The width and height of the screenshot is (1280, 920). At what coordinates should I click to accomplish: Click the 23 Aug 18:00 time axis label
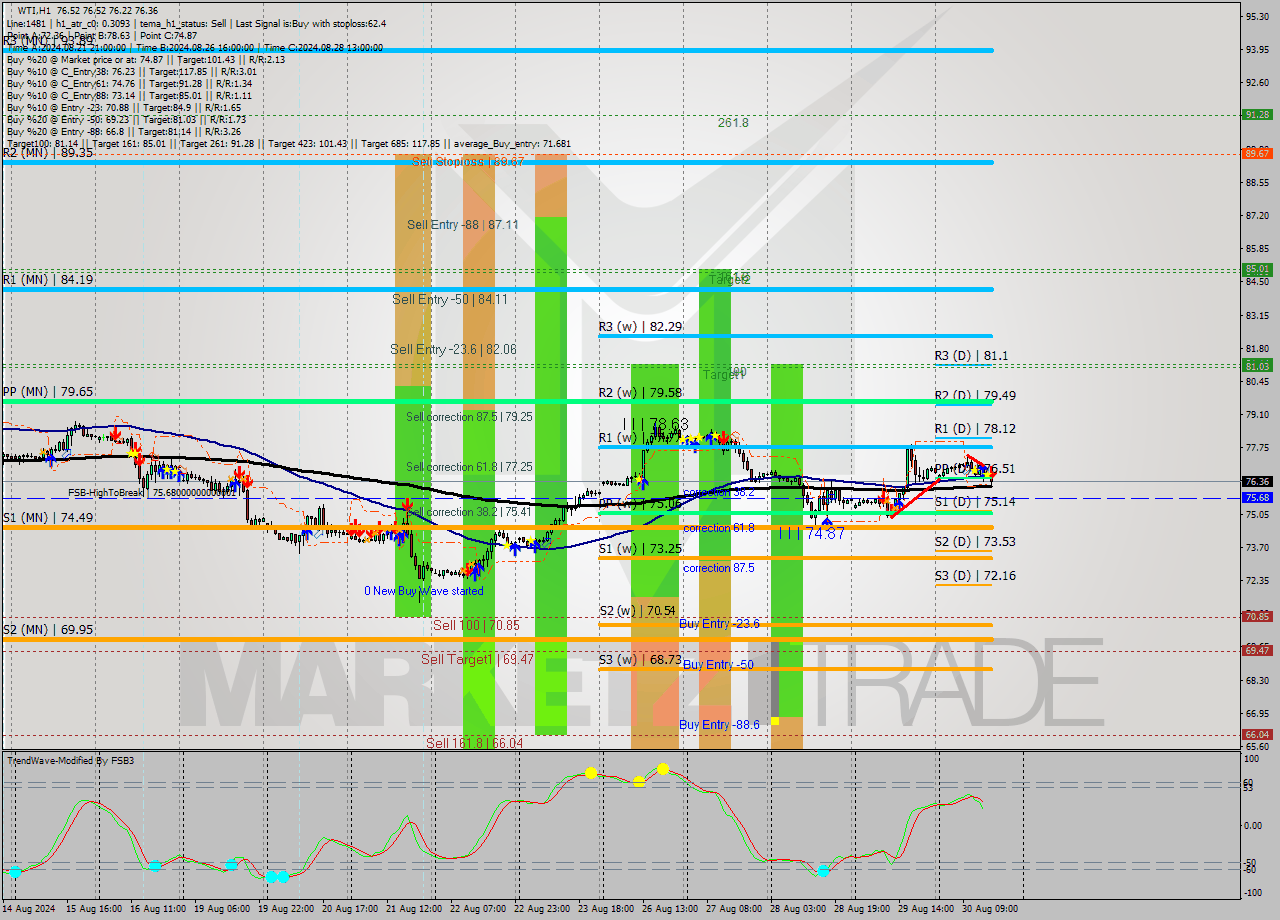(604, 910)
